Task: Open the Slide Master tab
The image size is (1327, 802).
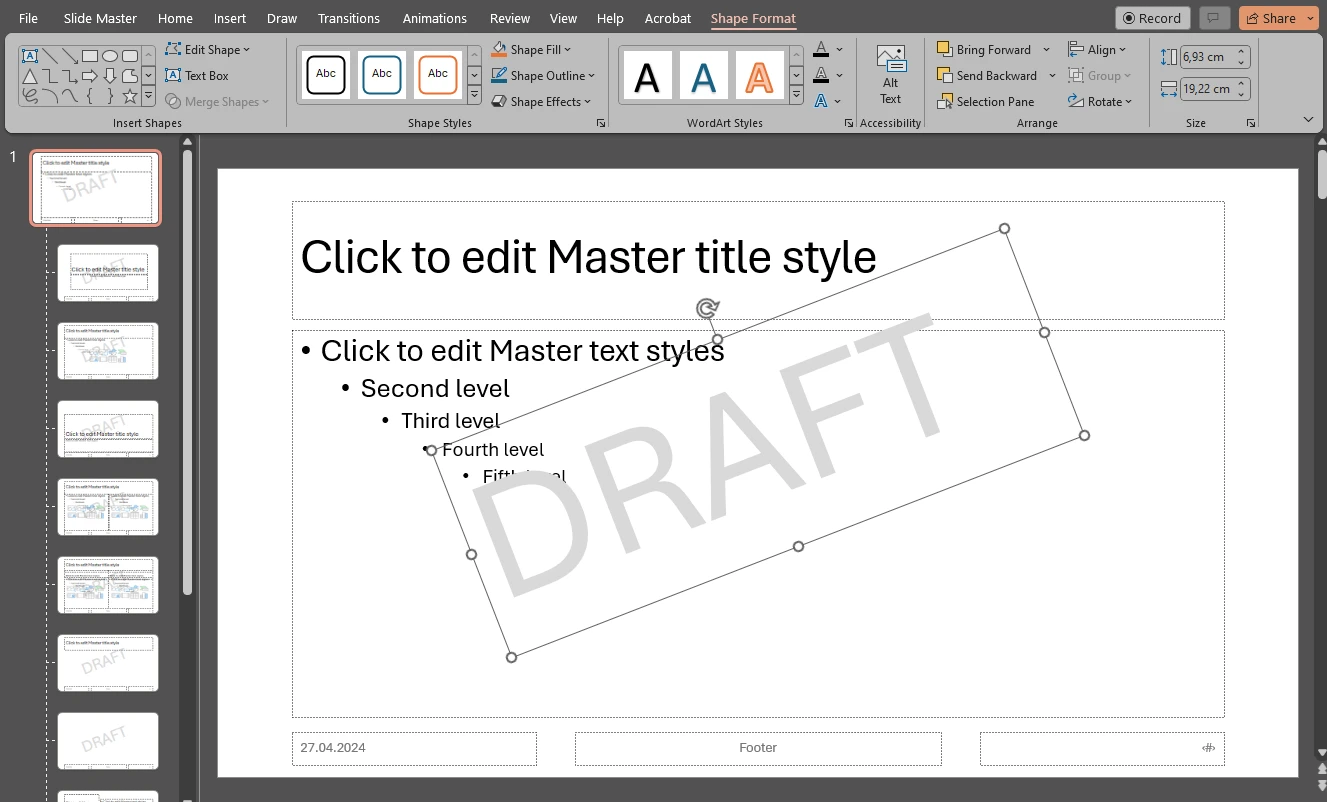Action: coord(99,17)
